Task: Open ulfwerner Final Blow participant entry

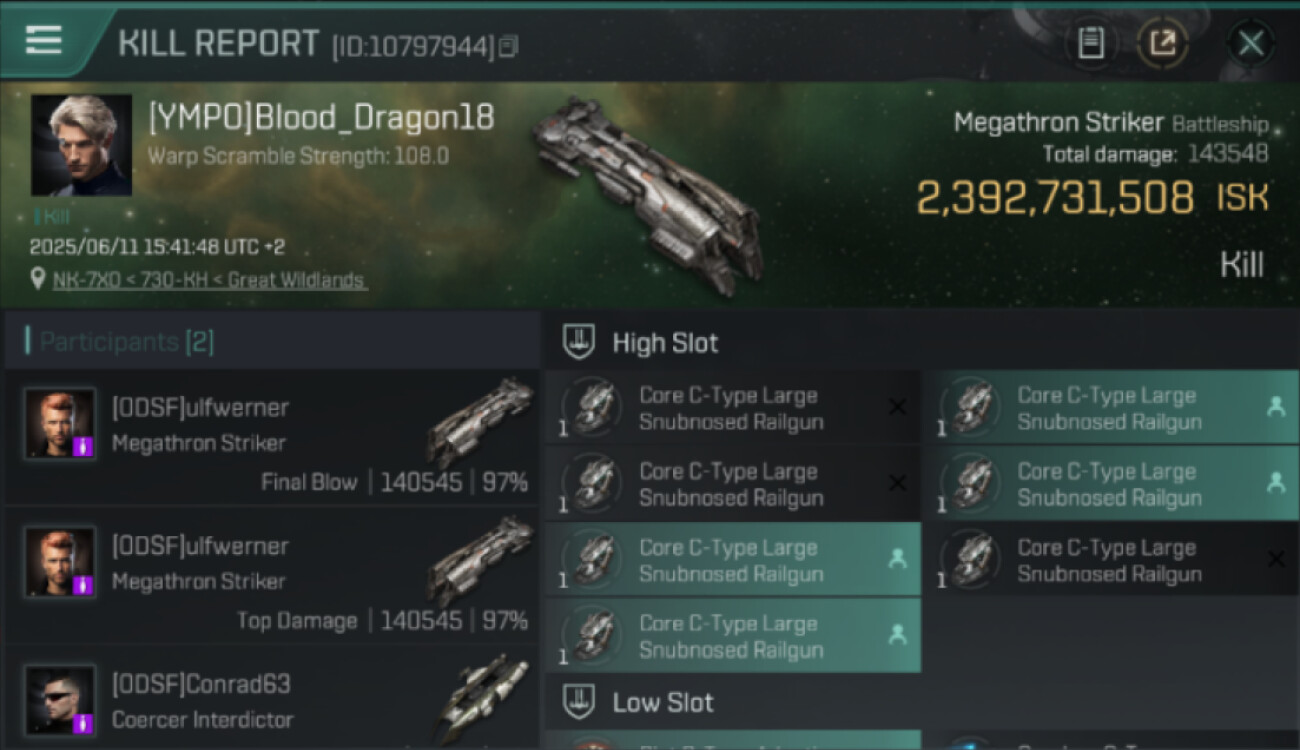Action: click(x=271, y=438)
